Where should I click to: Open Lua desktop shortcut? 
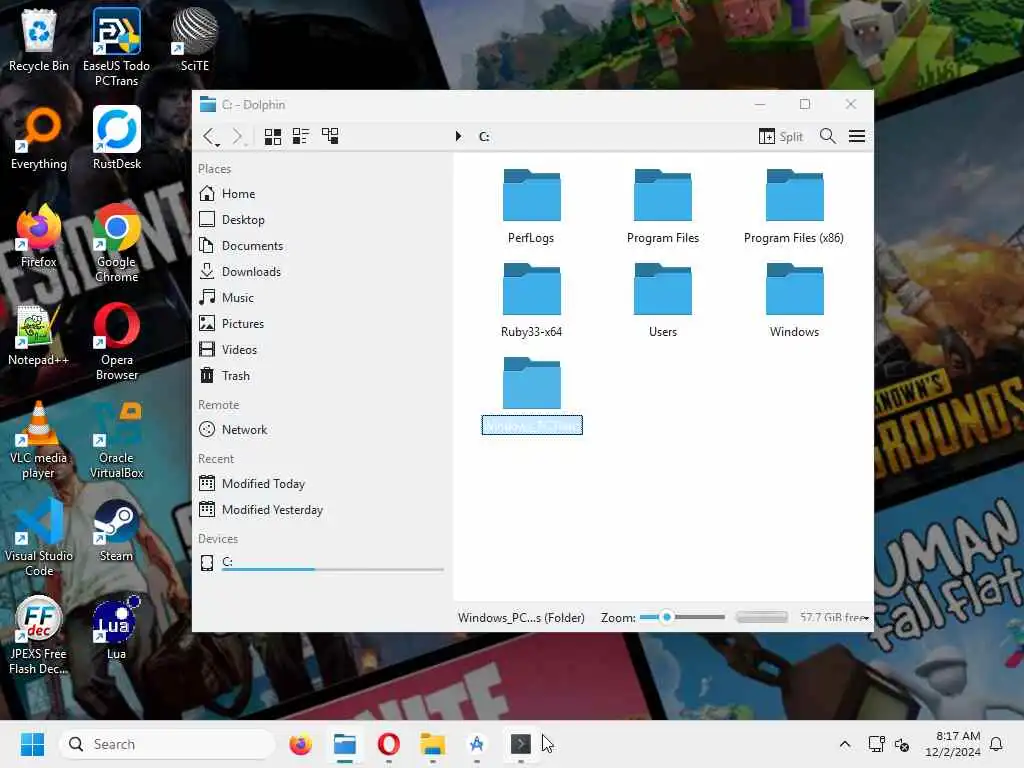tap(116, 628)
